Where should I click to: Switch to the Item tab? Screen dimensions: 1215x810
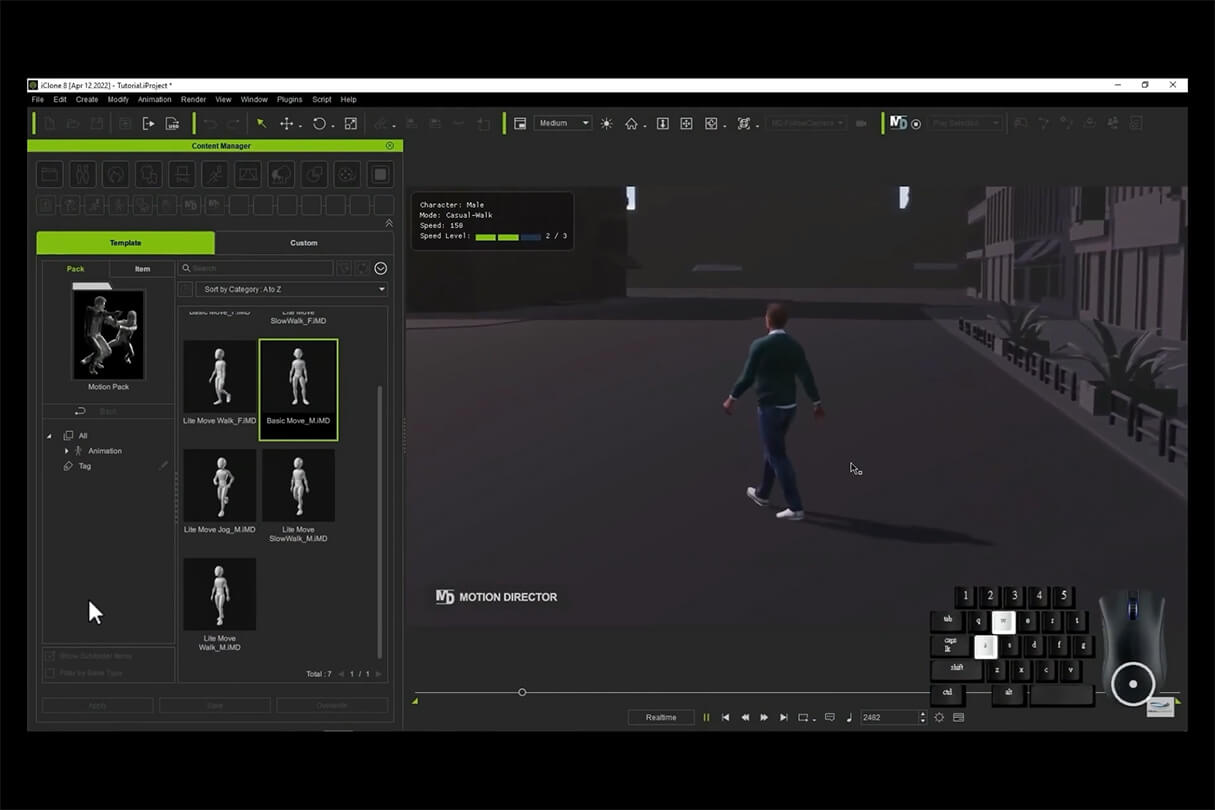click(x=142, y=269)
